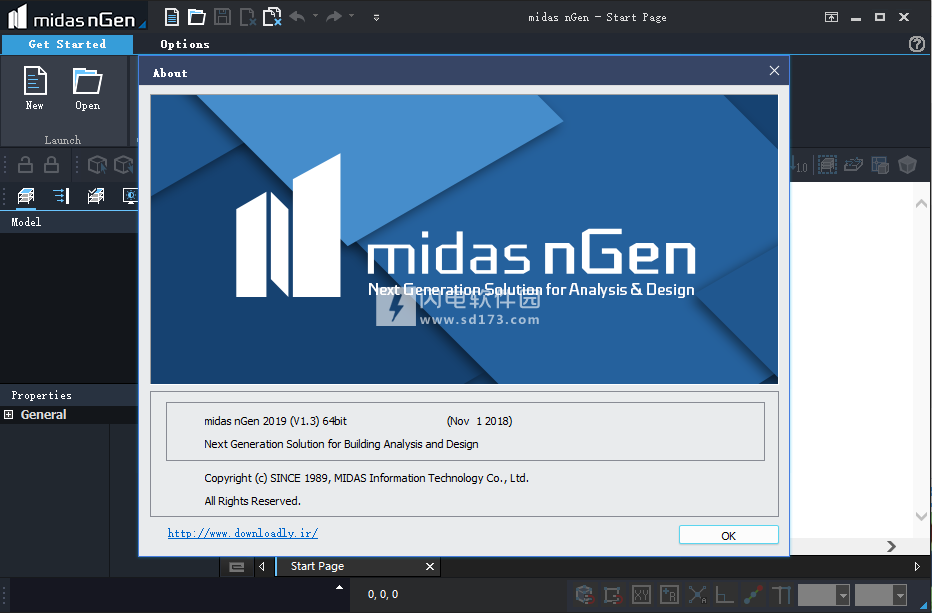Click the dashed-box stacked floors selection icon
Viewport: 932px width, 613px height.
pos(827,165)
